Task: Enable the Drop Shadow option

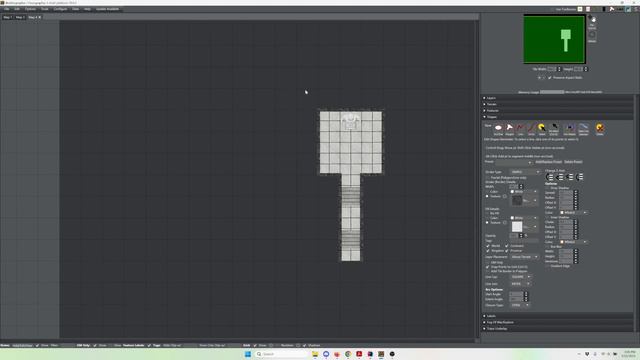Action: tap(548, 188)
